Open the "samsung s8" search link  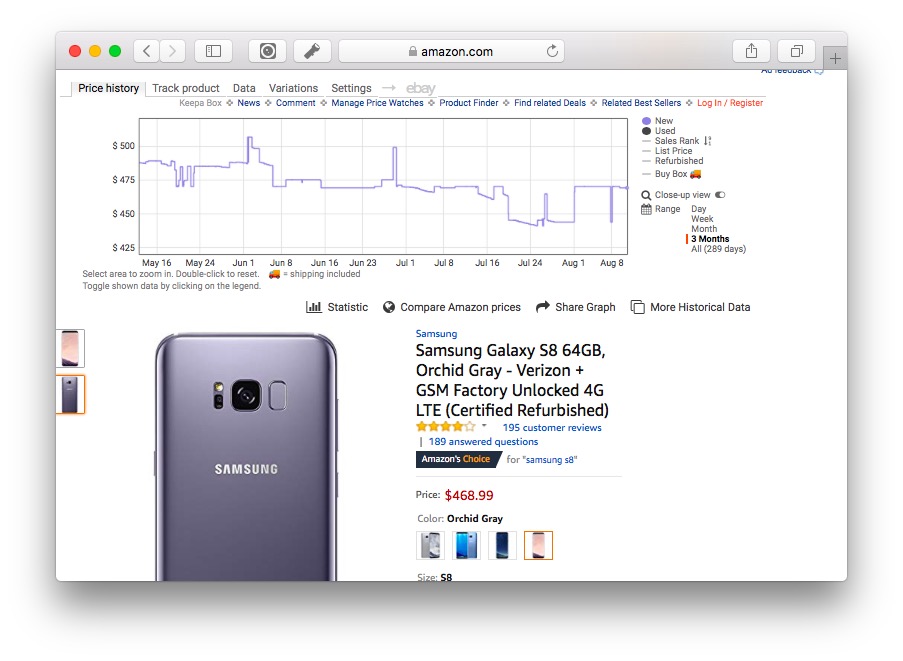(551, 459)
